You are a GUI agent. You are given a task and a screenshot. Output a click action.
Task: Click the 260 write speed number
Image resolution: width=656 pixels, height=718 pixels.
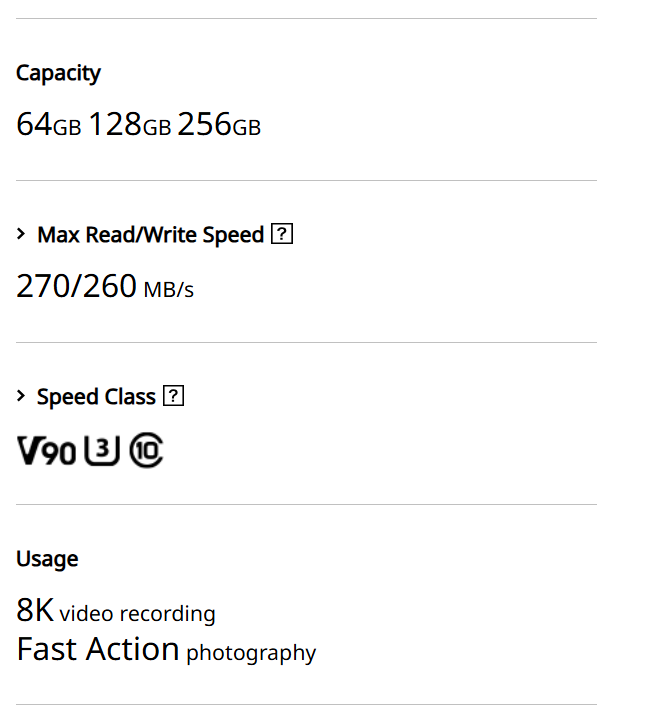(109, 287)
